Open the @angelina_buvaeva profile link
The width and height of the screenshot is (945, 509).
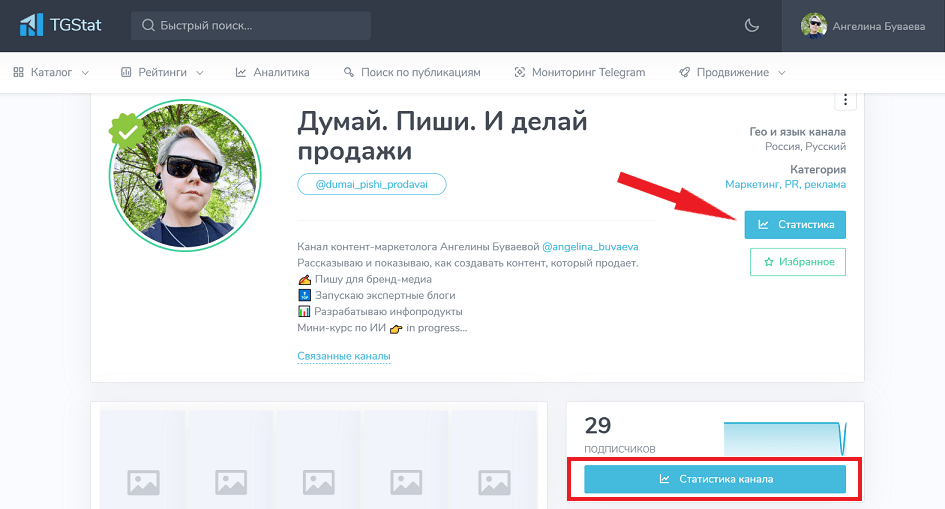tap(590, 247)
